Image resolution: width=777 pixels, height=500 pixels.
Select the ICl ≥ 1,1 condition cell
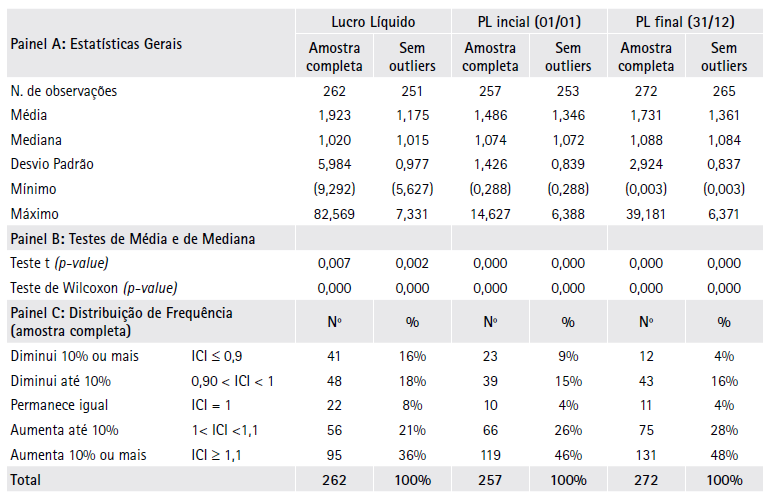[219, 454]
